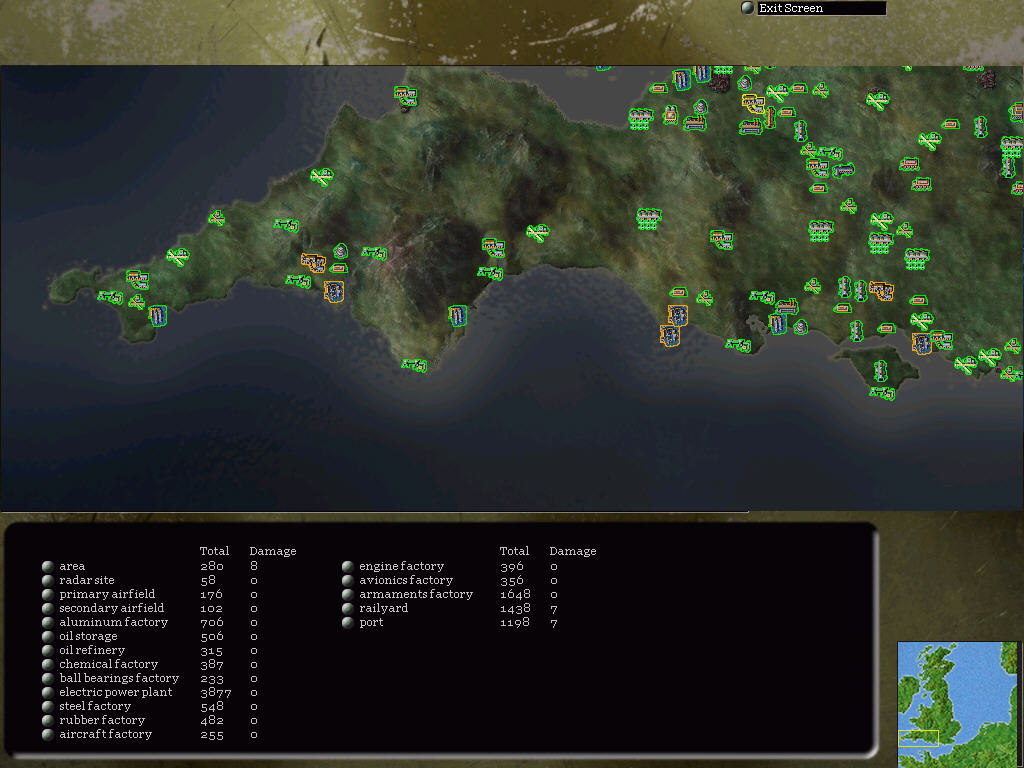Click the port total 1198
Viewport: 1024px width, 768px height.
[x=515, y=622]
